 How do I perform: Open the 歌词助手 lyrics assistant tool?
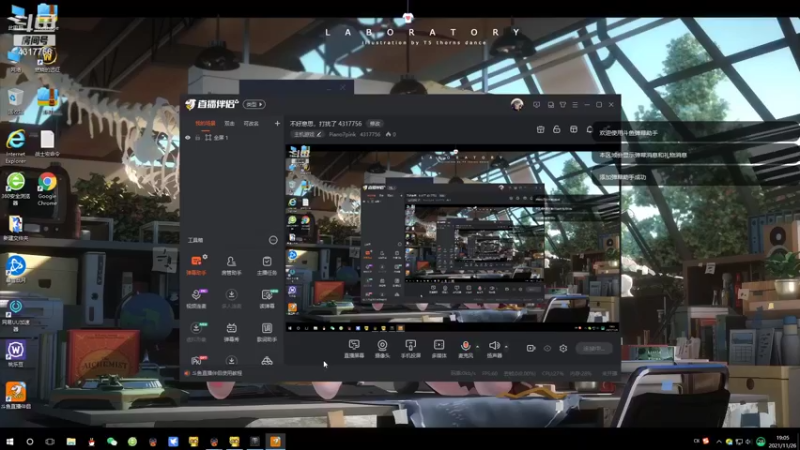click(x=266, y=332)
